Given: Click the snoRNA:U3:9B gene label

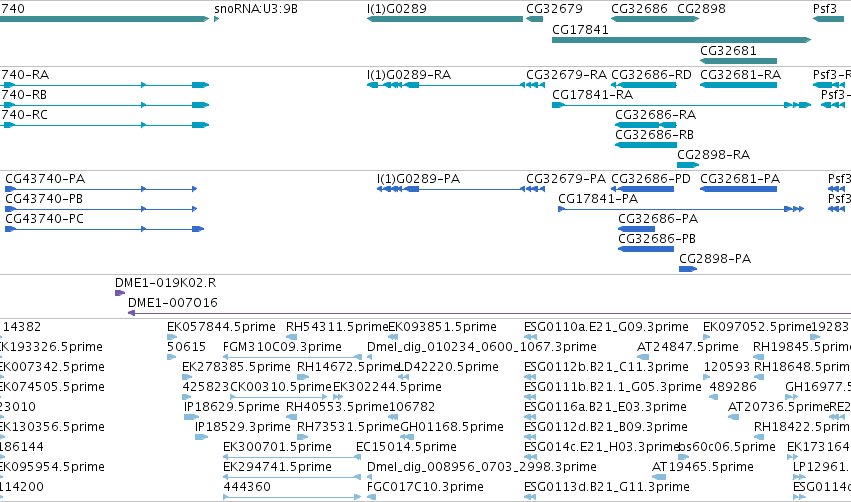Looking at the screenshot, I should [x=256, y=9].
